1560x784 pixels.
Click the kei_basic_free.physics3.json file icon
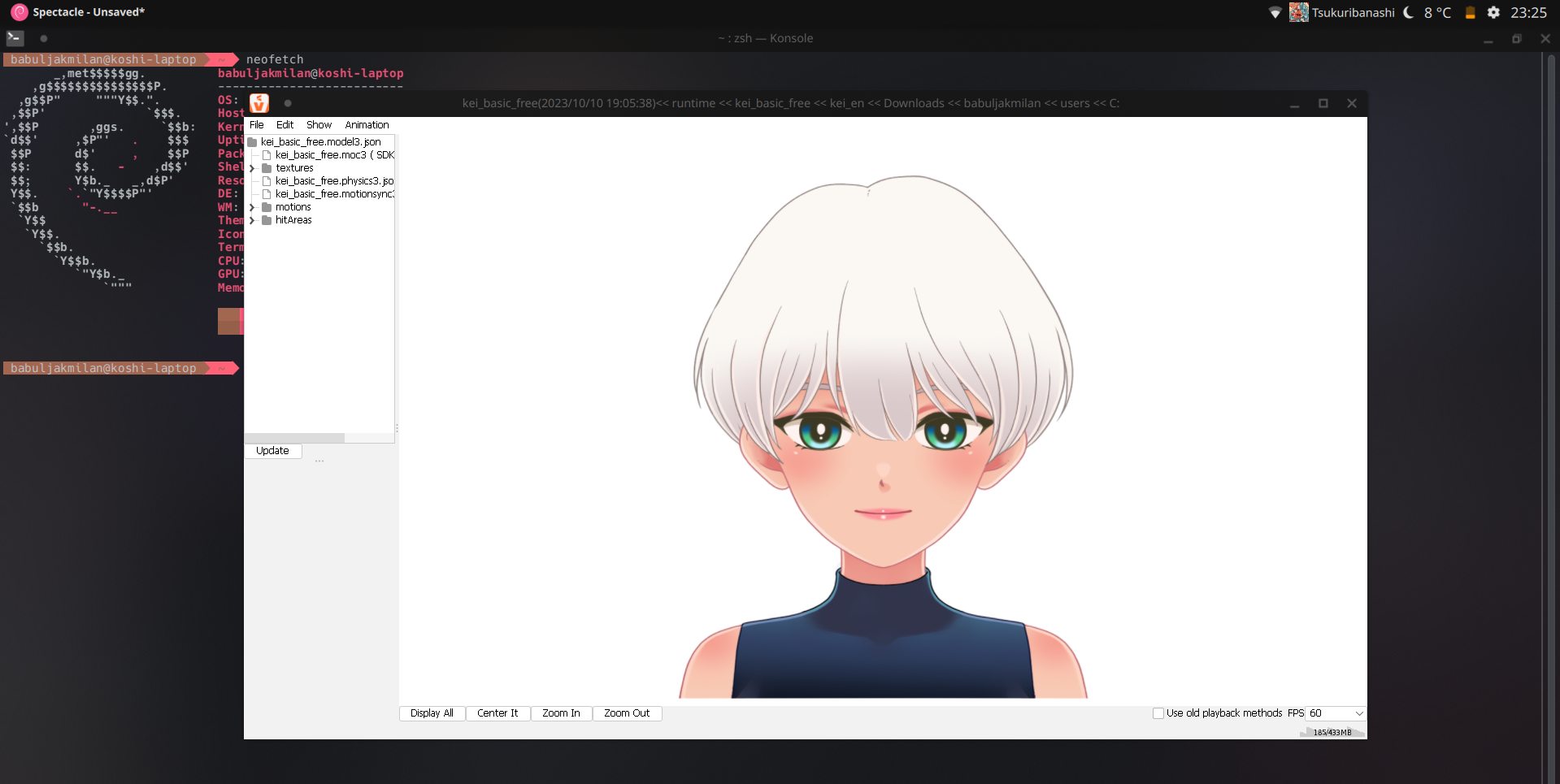coord(267,180)
